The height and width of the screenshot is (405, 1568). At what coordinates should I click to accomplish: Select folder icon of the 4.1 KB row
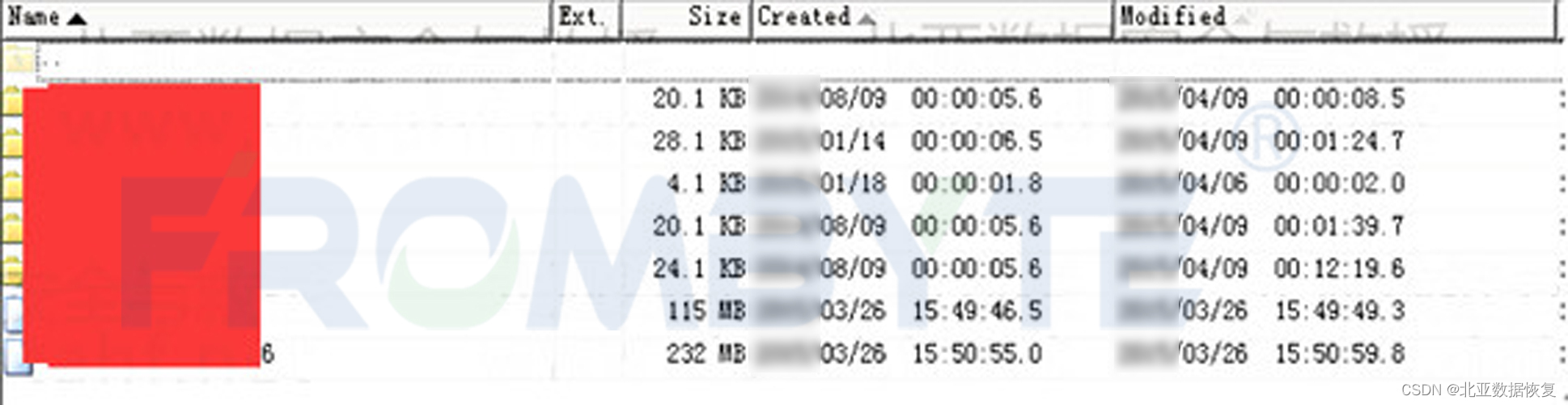pos(11,185)
